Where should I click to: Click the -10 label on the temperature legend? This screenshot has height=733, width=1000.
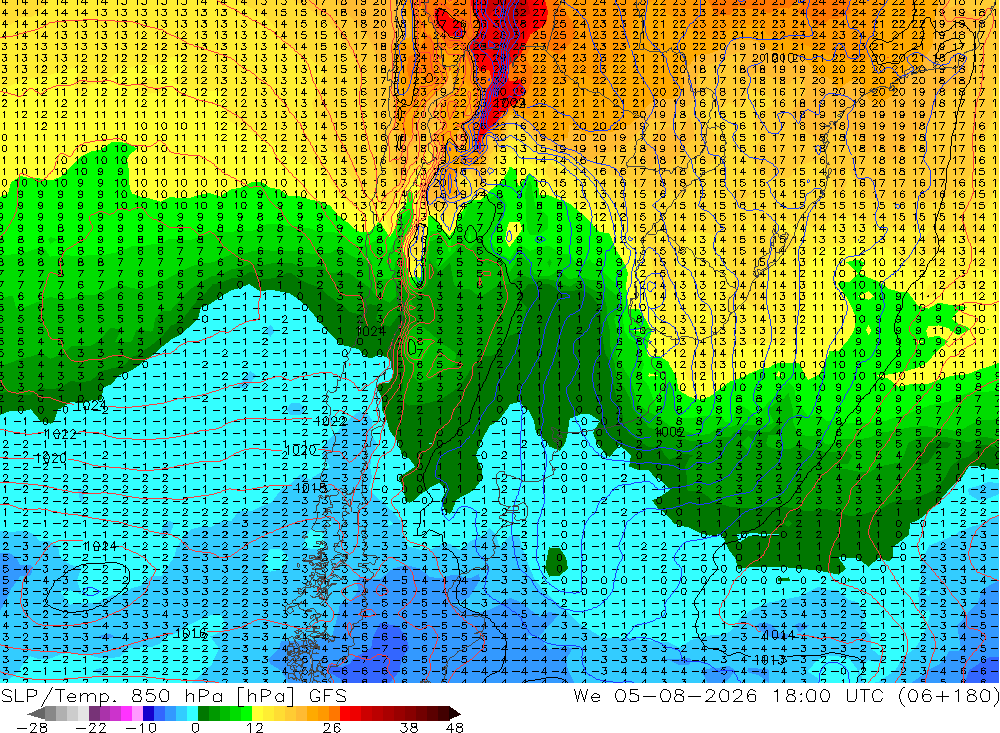141,727
